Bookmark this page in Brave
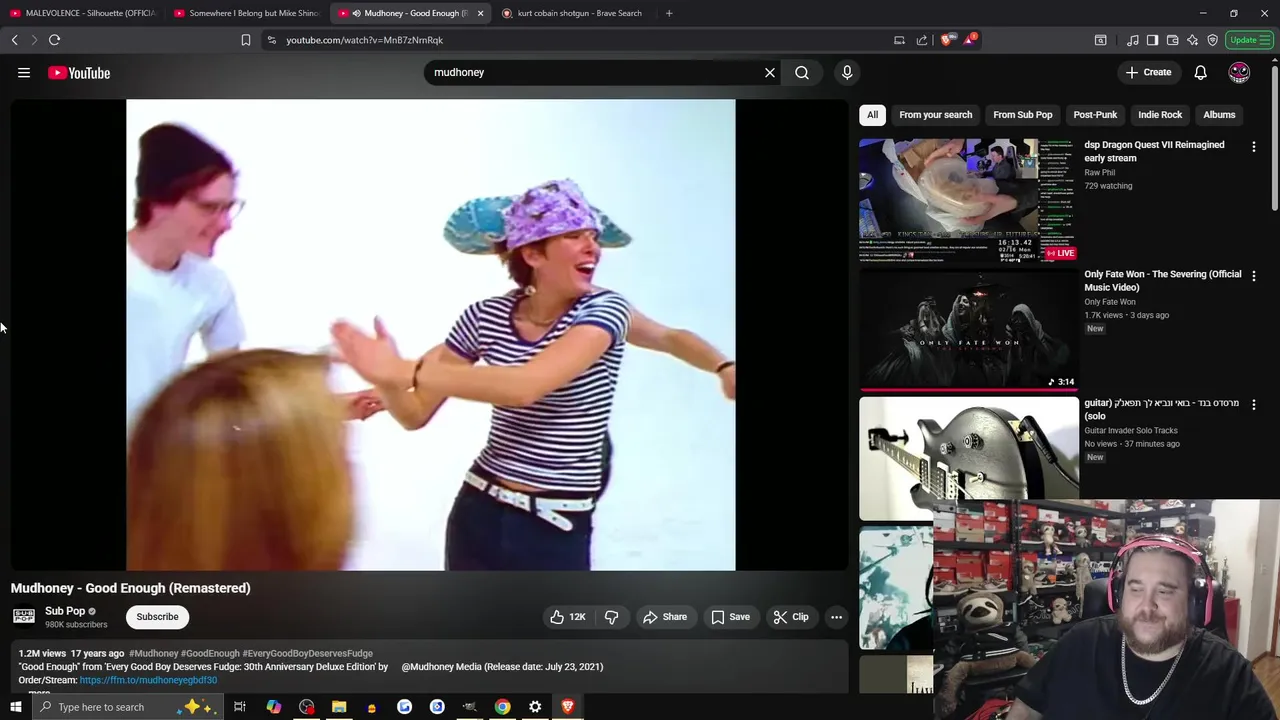The height and width of the screenshot is (720, 1280). 245,40
